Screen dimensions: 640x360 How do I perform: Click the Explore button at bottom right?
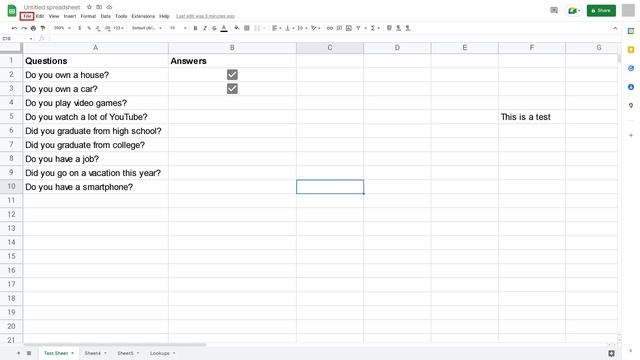point(611,353)
